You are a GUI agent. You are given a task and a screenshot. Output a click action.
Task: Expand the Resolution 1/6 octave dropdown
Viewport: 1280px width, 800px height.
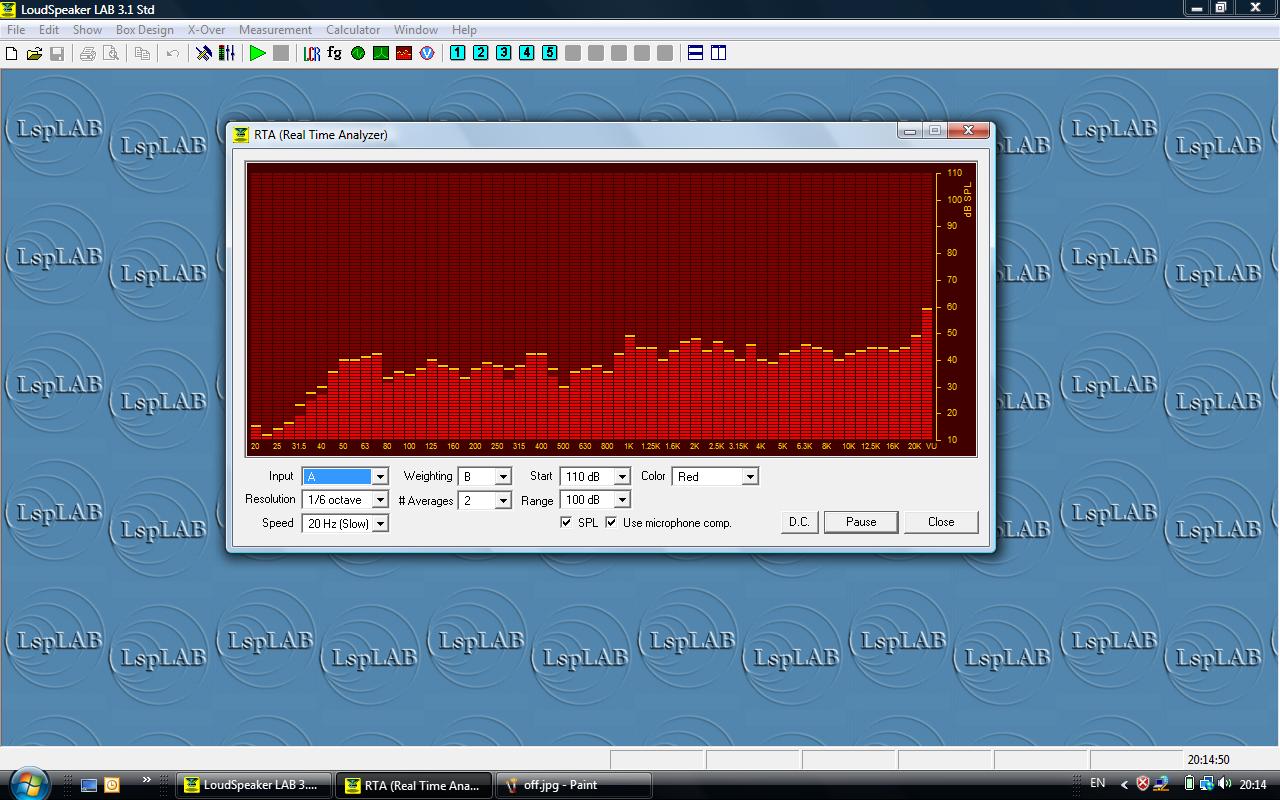pyautogui.click(x=345, y=500)
